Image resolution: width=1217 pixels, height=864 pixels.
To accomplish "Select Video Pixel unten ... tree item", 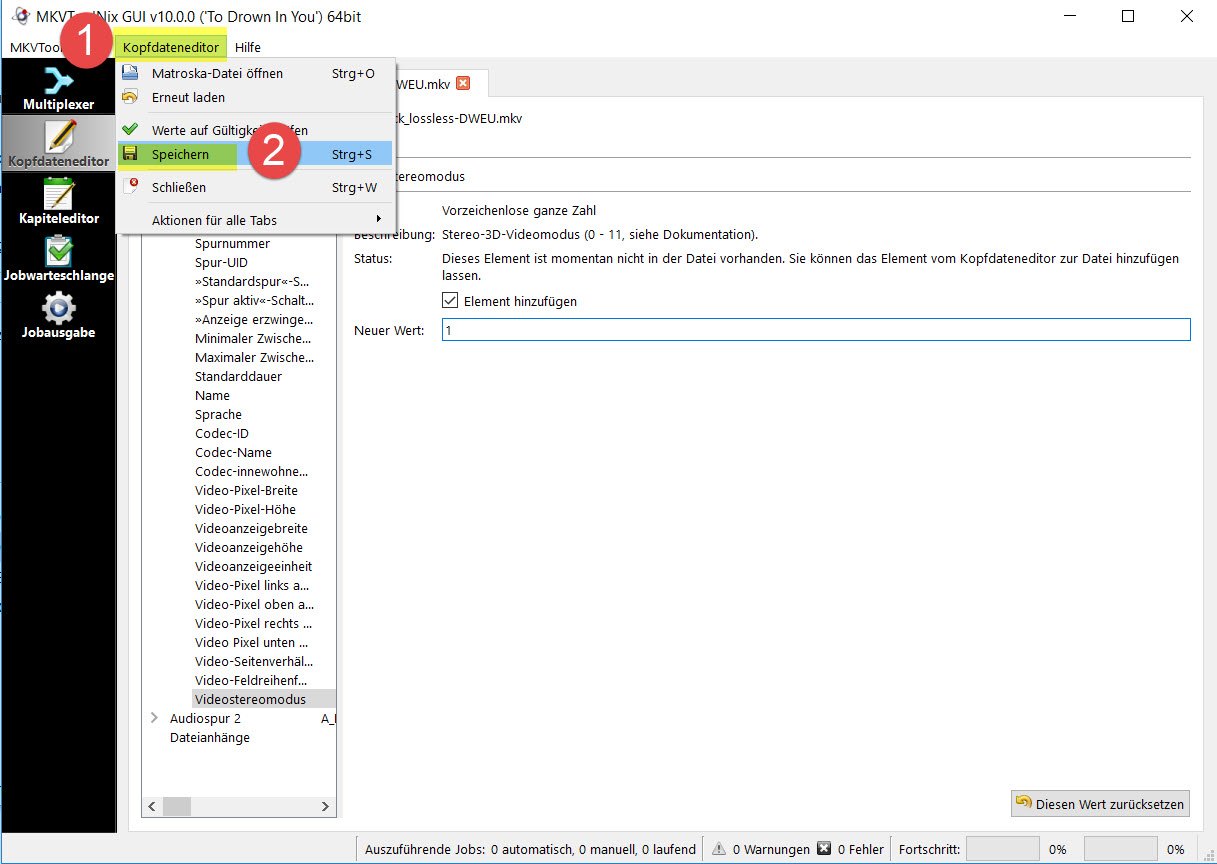I will point(252,642).
